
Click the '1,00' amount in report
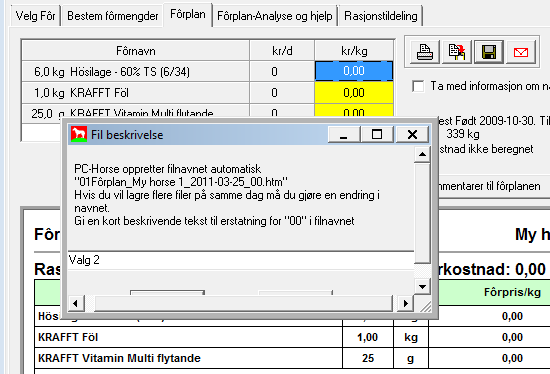[x=367, y=337]
